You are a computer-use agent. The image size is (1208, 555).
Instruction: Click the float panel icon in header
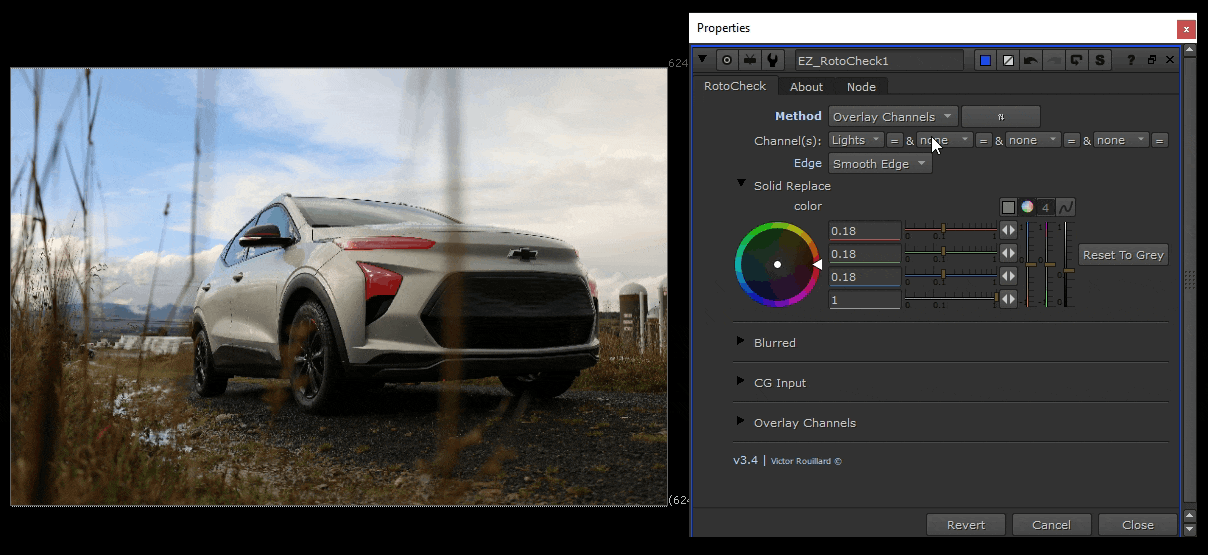(1152, 60)
